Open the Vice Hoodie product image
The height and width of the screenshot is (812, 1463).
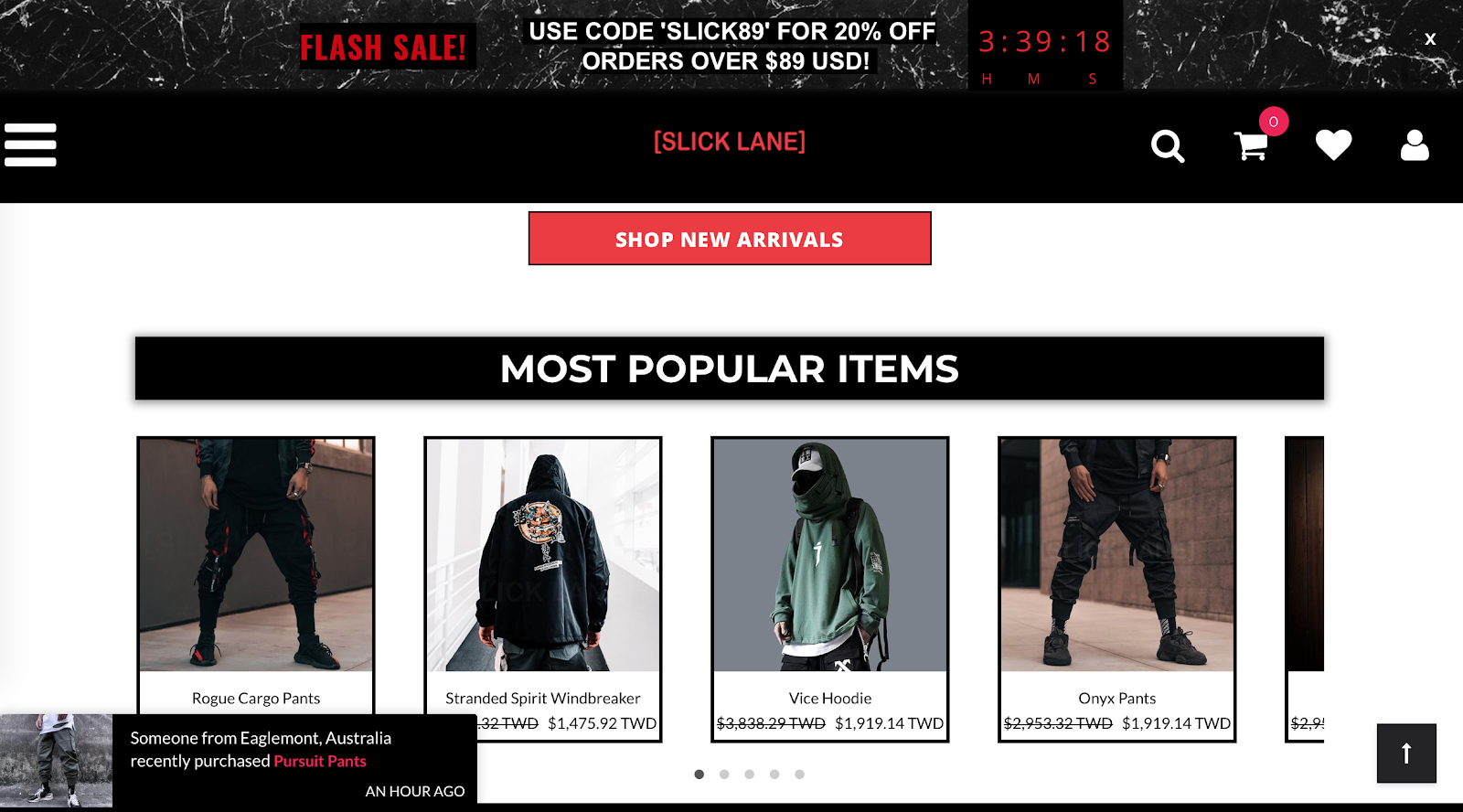tap(830, 555)
